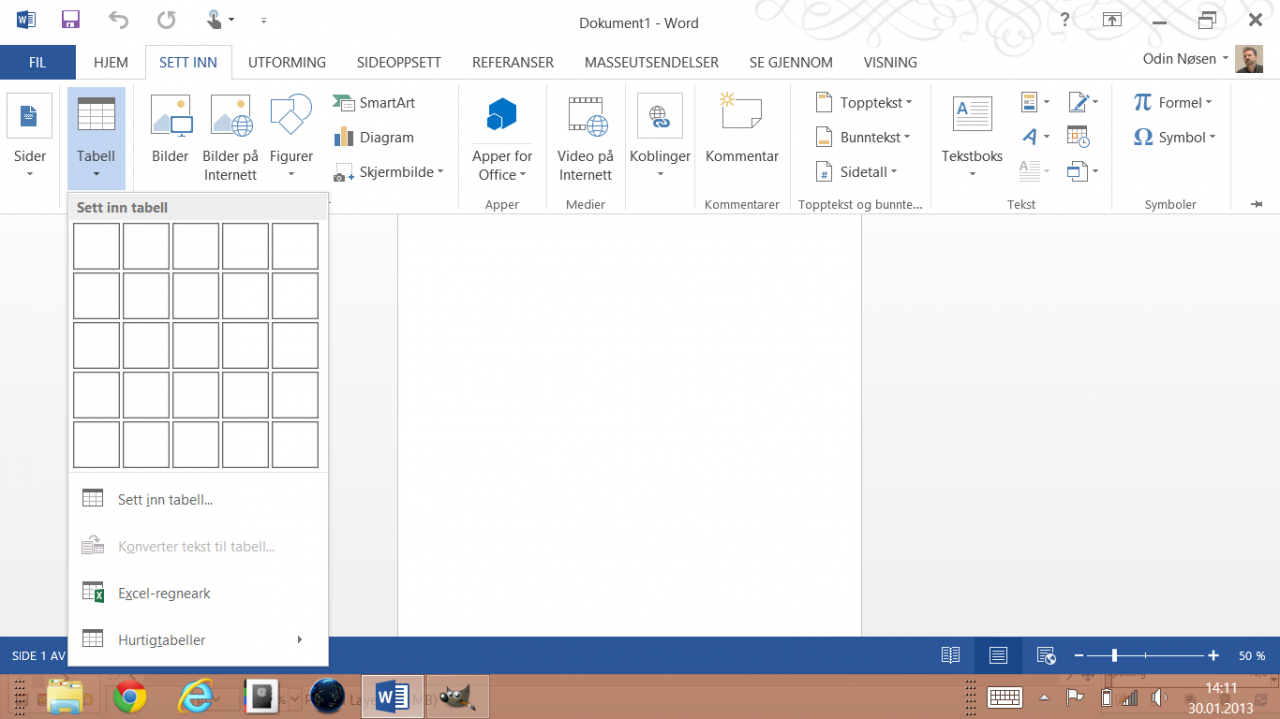
Task: Open the Bunntekst dropdown
Action: (863, 137)
